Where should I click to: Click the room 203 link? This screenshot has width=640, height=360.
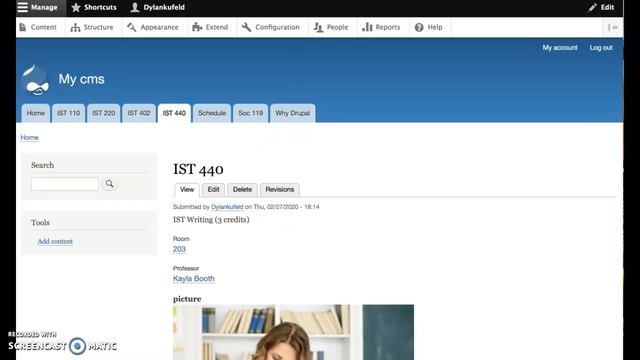(179, 249)
